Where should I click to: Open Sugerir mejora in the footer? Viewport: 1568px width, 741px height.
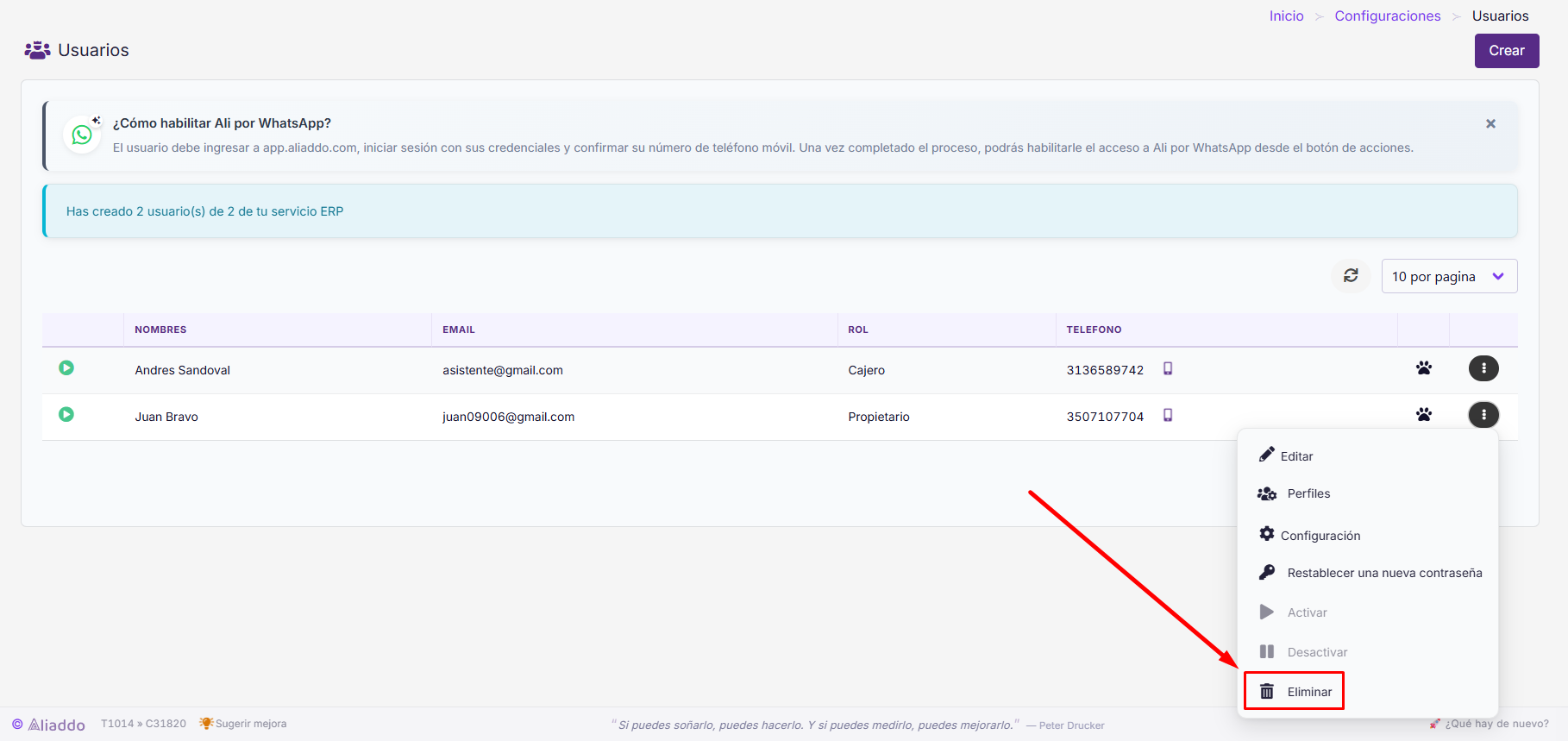(242, 724)
